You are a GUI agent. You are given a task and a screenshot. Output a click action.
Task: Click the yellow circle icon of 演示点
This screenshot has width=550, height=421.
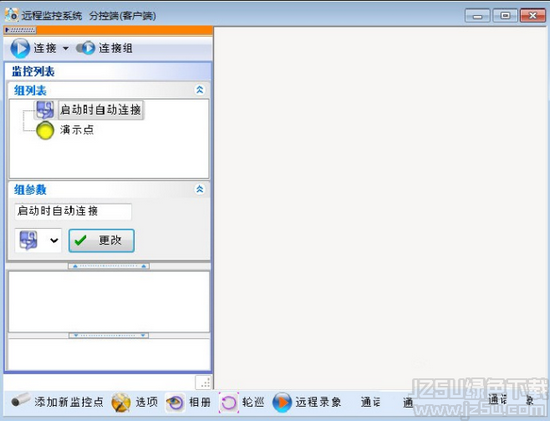[x=45, y=130]
